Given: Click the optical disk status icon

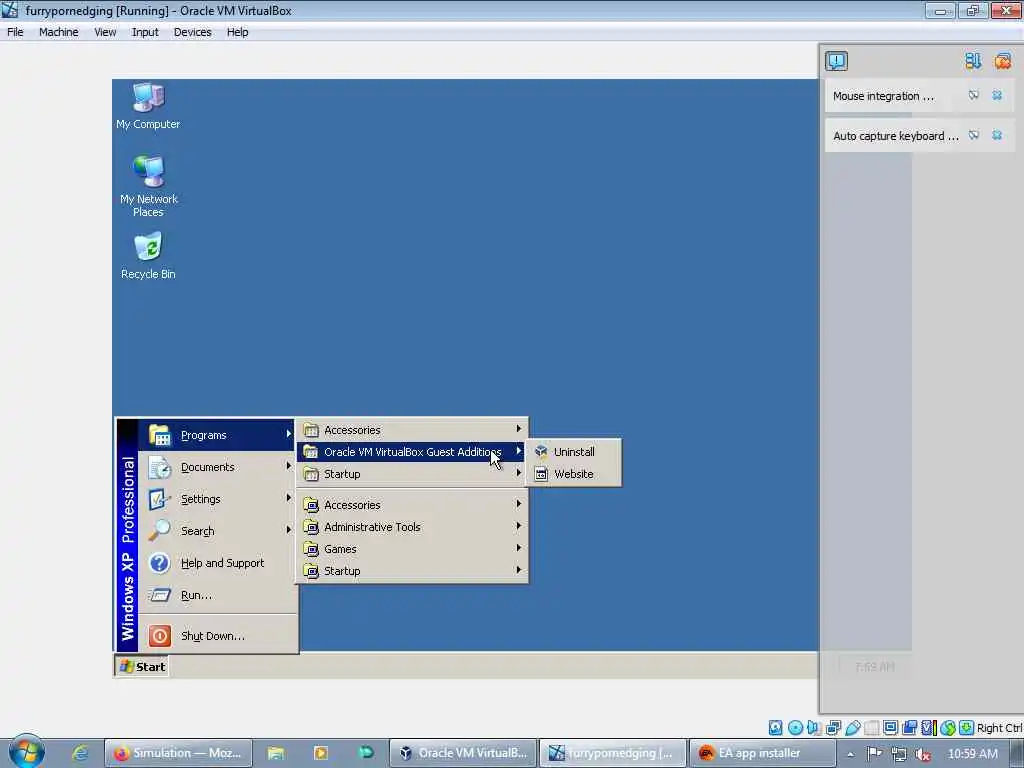Looking at the screenshot, I should (x=795, y=728).
